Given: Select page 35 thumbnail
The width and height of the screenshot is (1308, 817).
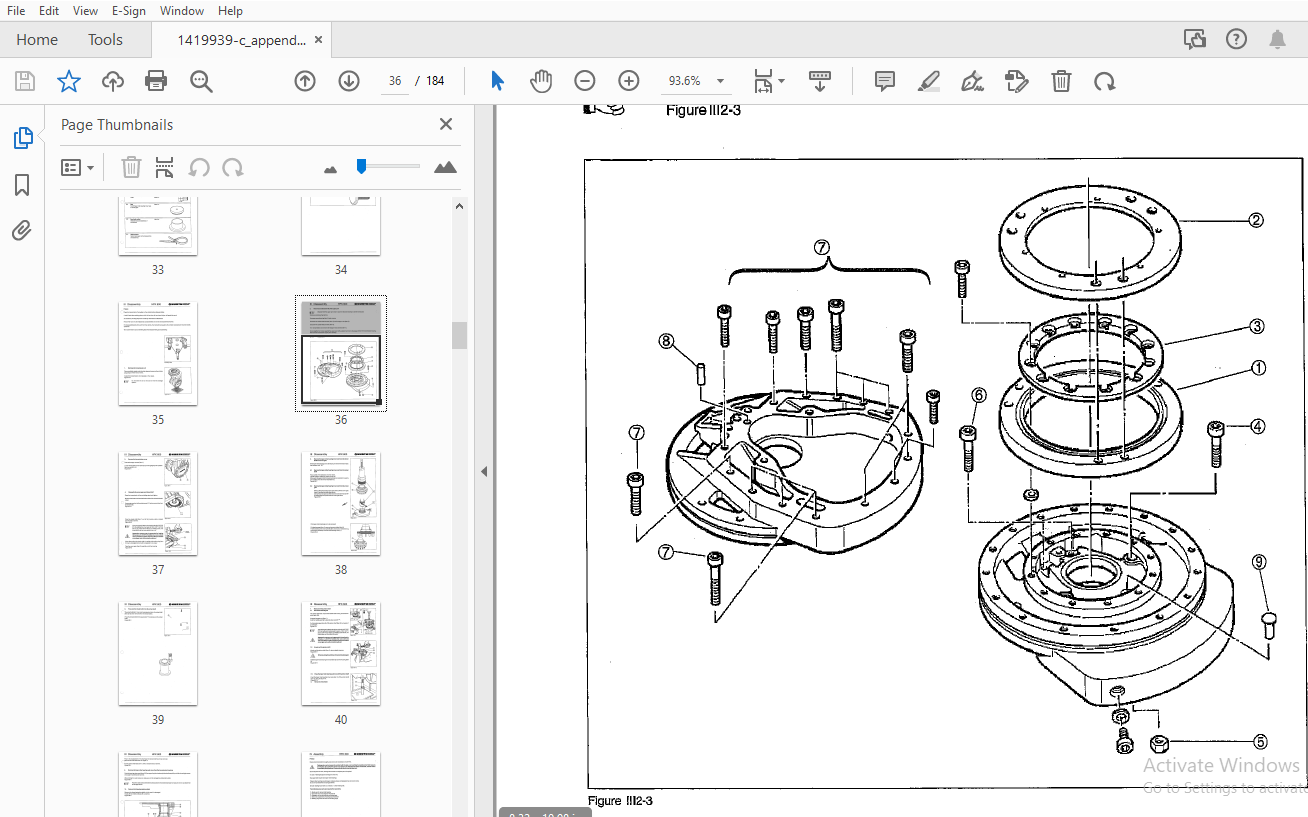Looking at the screenshot, I should (x=158, y=354).
